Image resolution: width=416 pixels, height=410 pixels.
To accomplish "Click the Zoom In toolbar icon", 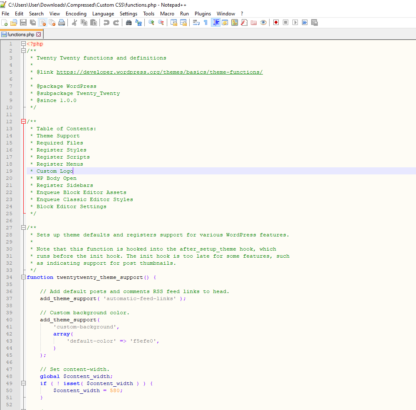I will (151, 23).
